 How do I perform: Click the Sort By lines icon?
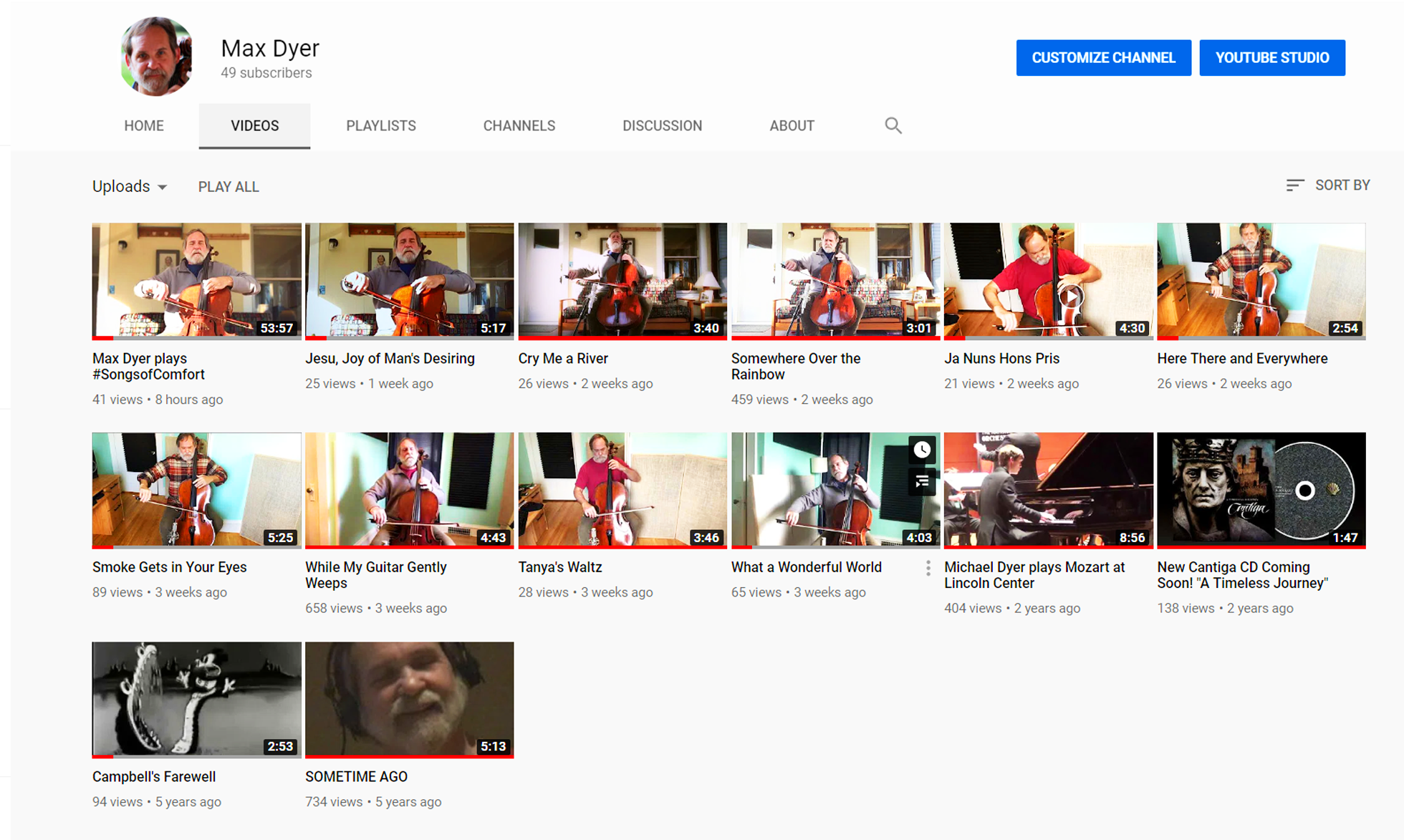pos(1294,185)
